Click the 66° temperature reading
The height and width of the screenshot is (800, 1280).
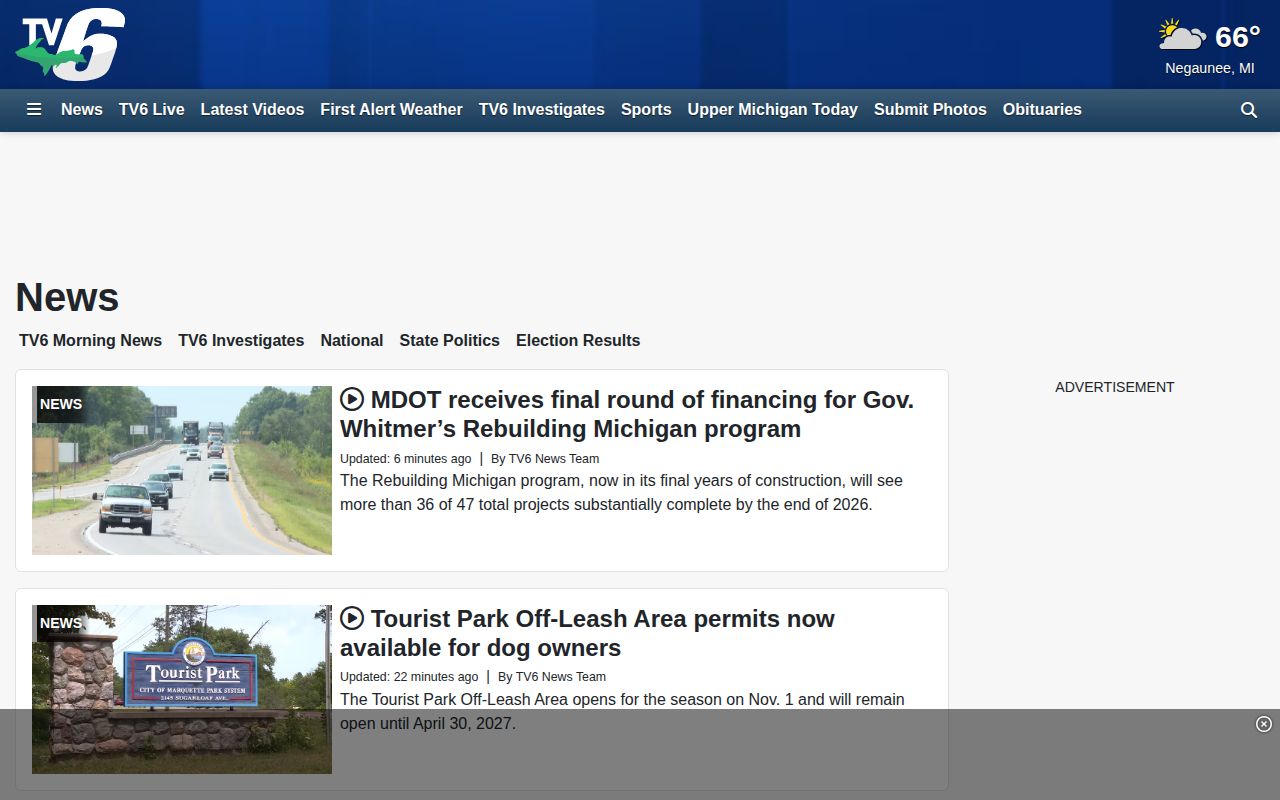[x=1237, y=37]
